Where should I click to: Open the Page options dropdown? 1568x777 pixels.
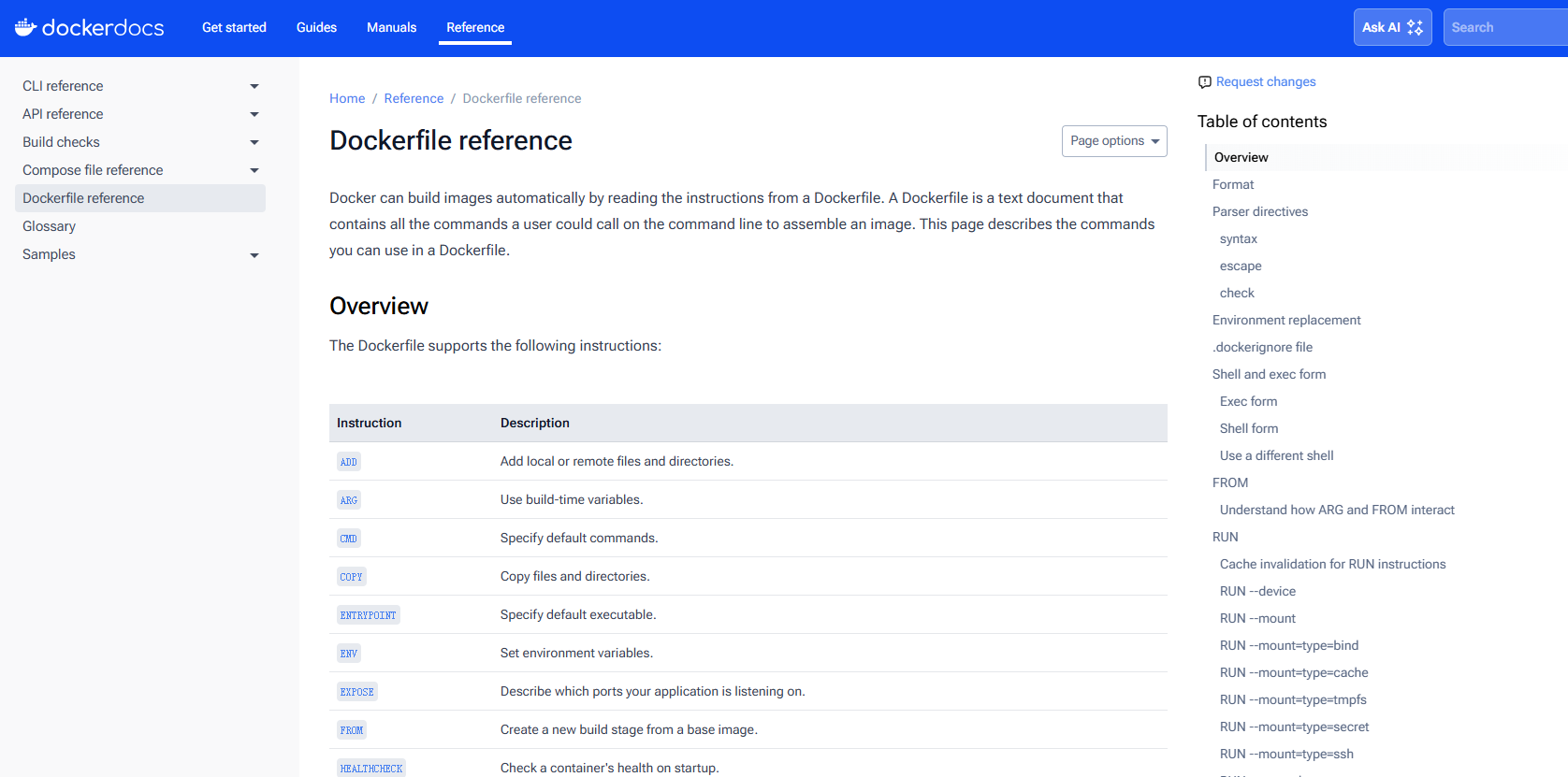pyautogui.click(x=1114, y=141)
